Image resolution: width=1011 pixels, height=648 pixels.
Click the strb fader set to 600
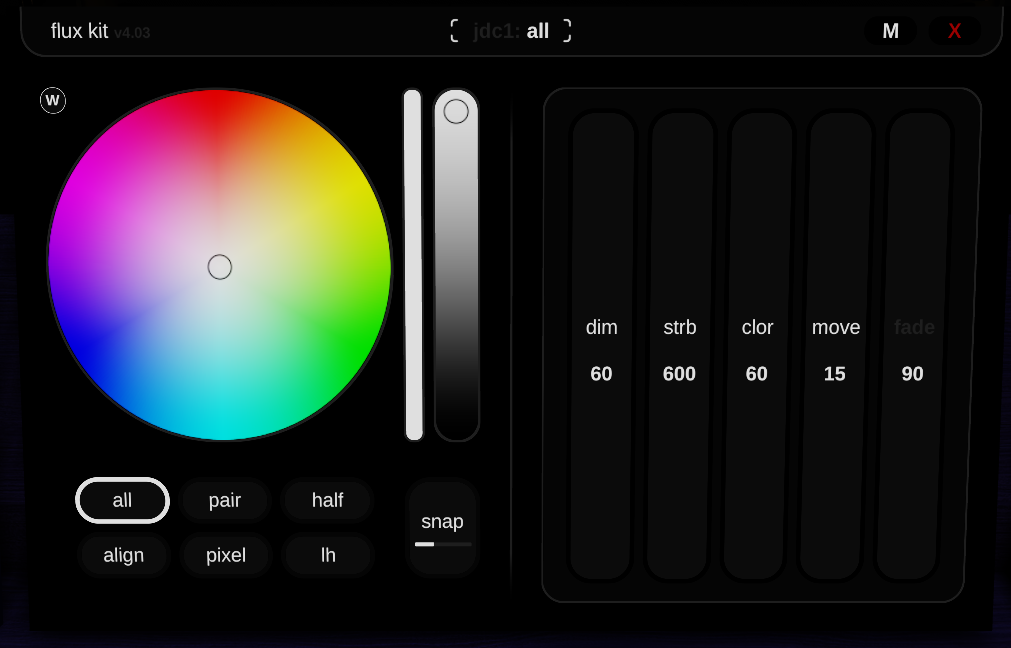point(680,346)
